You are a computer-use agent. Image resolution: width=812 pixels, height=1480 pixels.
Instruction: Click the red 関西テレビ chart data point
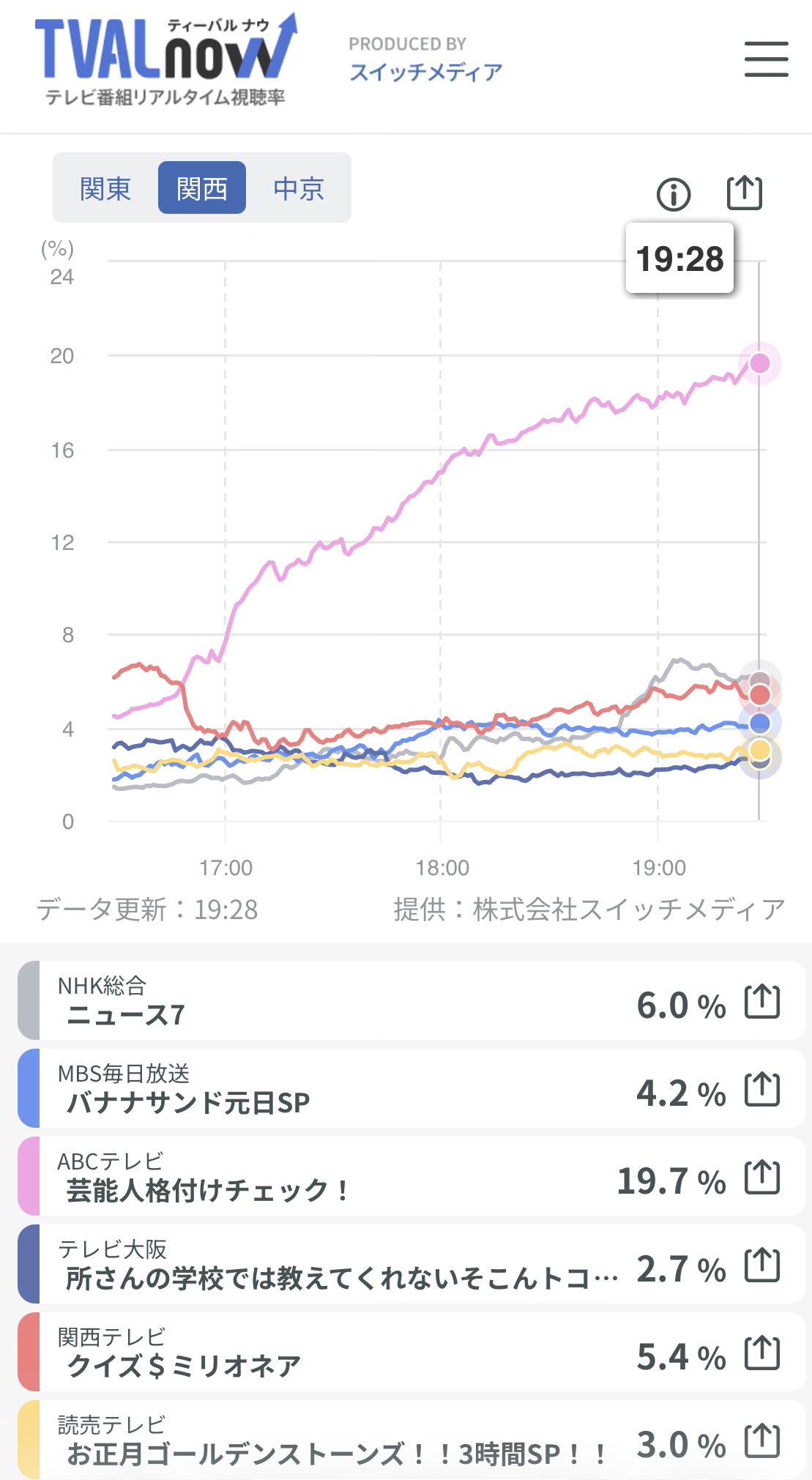760,695
